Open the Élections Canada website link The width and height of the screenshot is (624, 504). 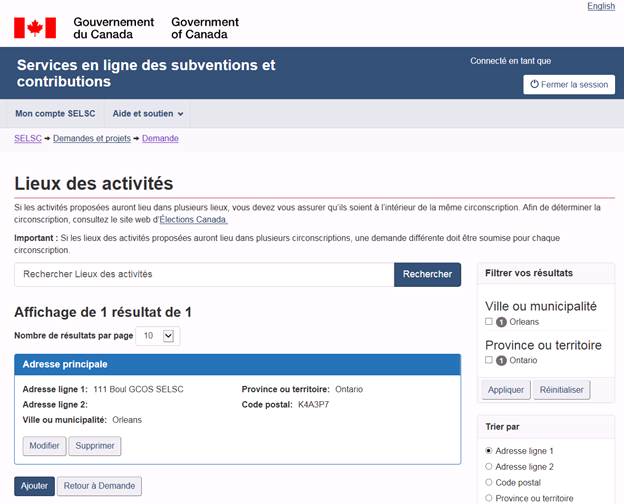tap(194, 220)
